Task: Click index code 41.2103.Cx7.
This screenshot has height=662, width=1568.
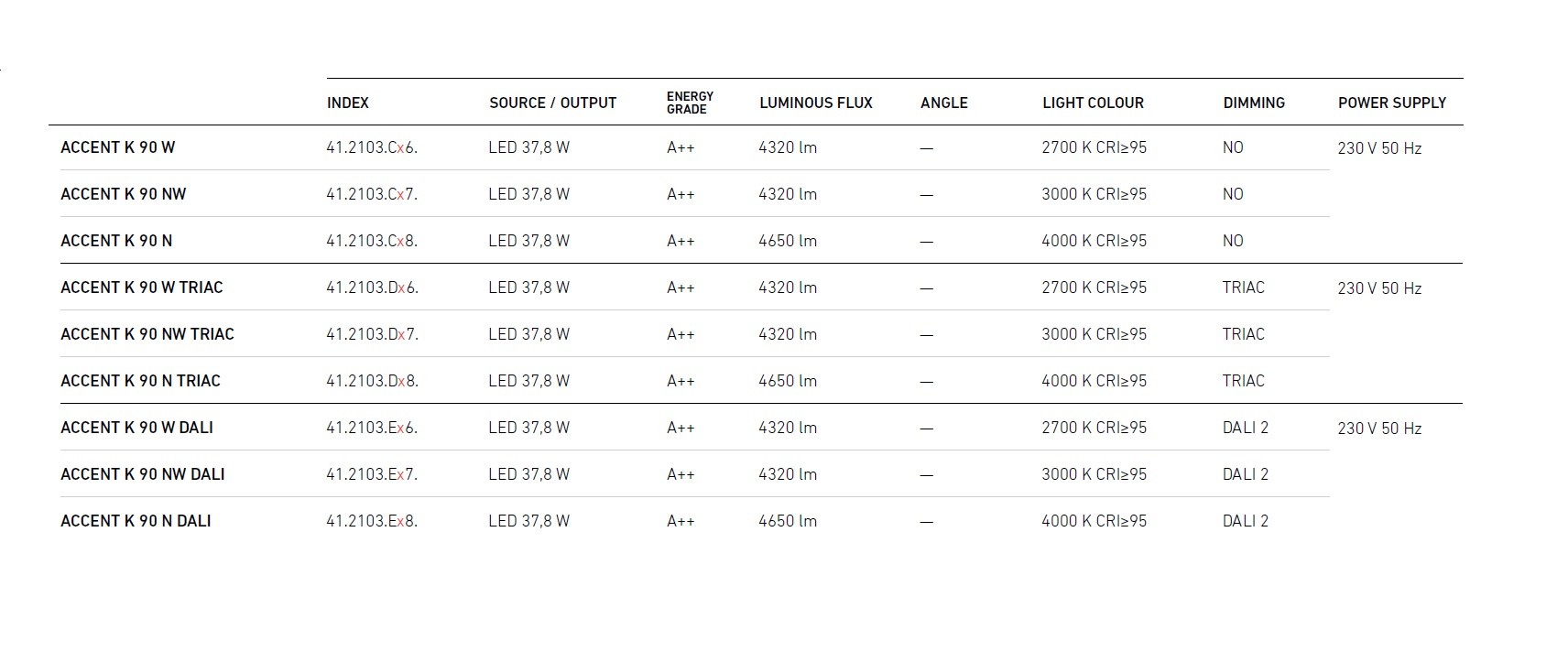Action: click(372, 194)
